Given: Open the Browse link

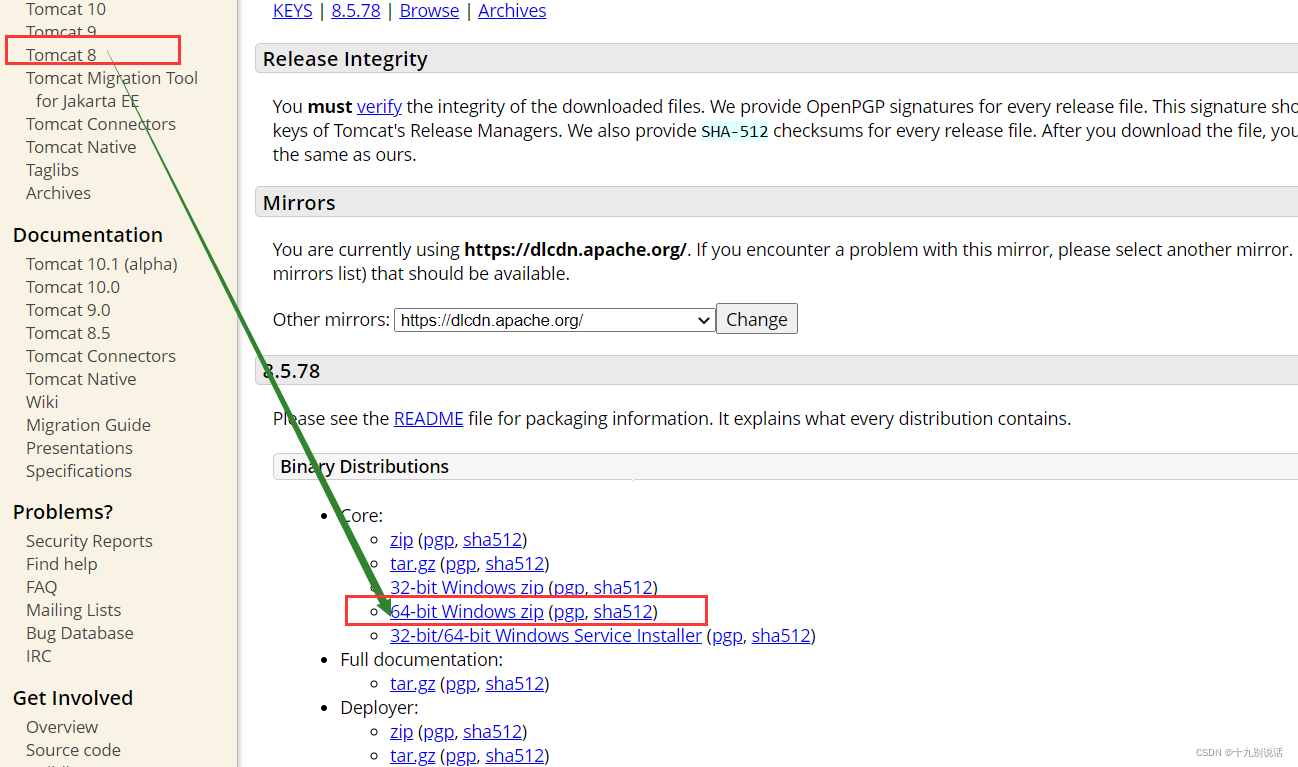Looking at the screenshot, I should 429,11.
